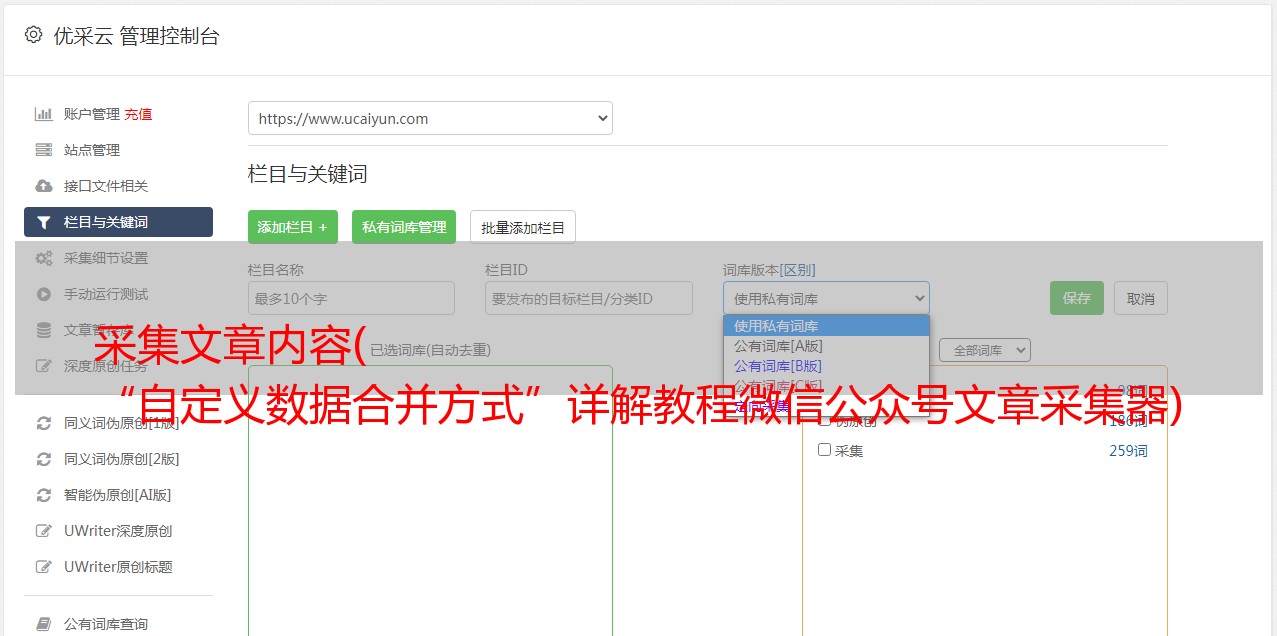Save the column with 保存

(x=1077, y=298)
